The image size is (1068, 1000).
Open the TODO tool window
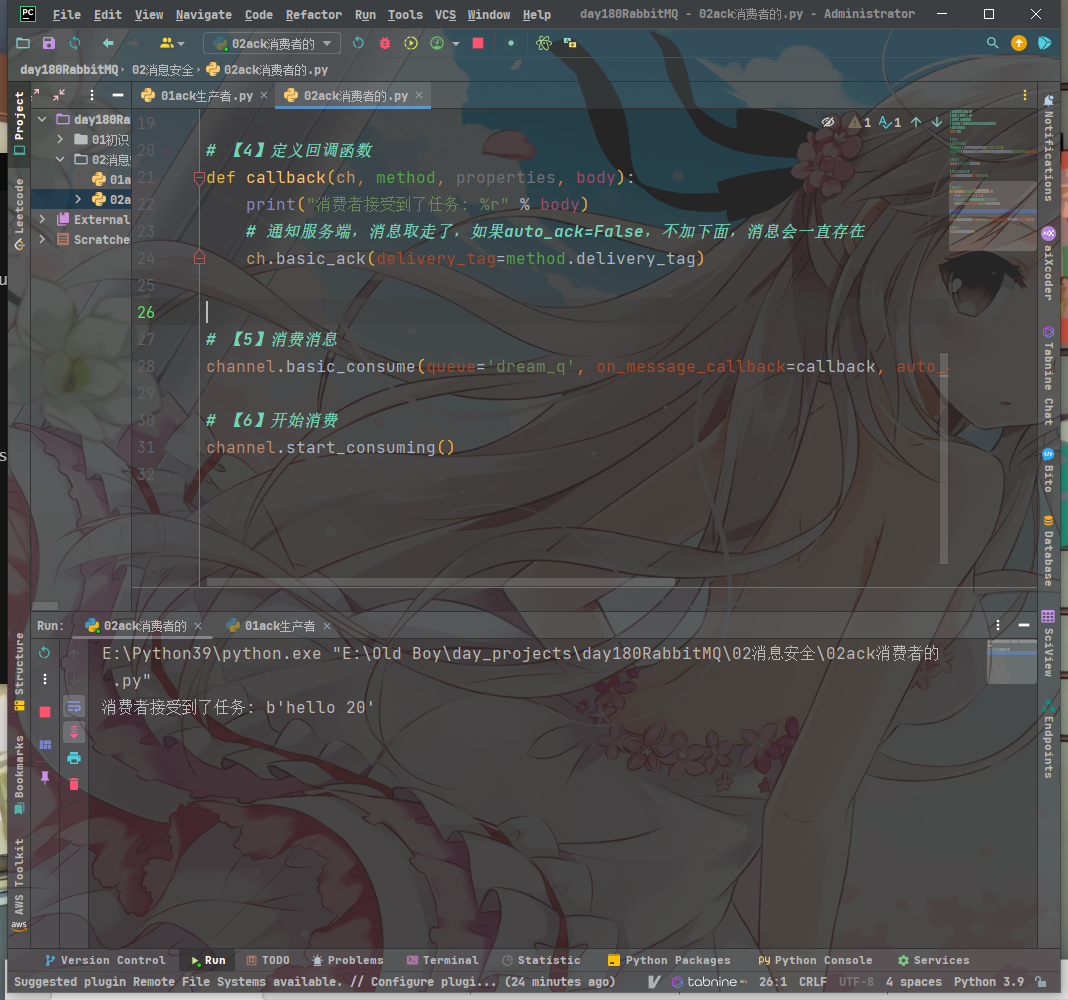pyautogui.click(x=268, y=960)
